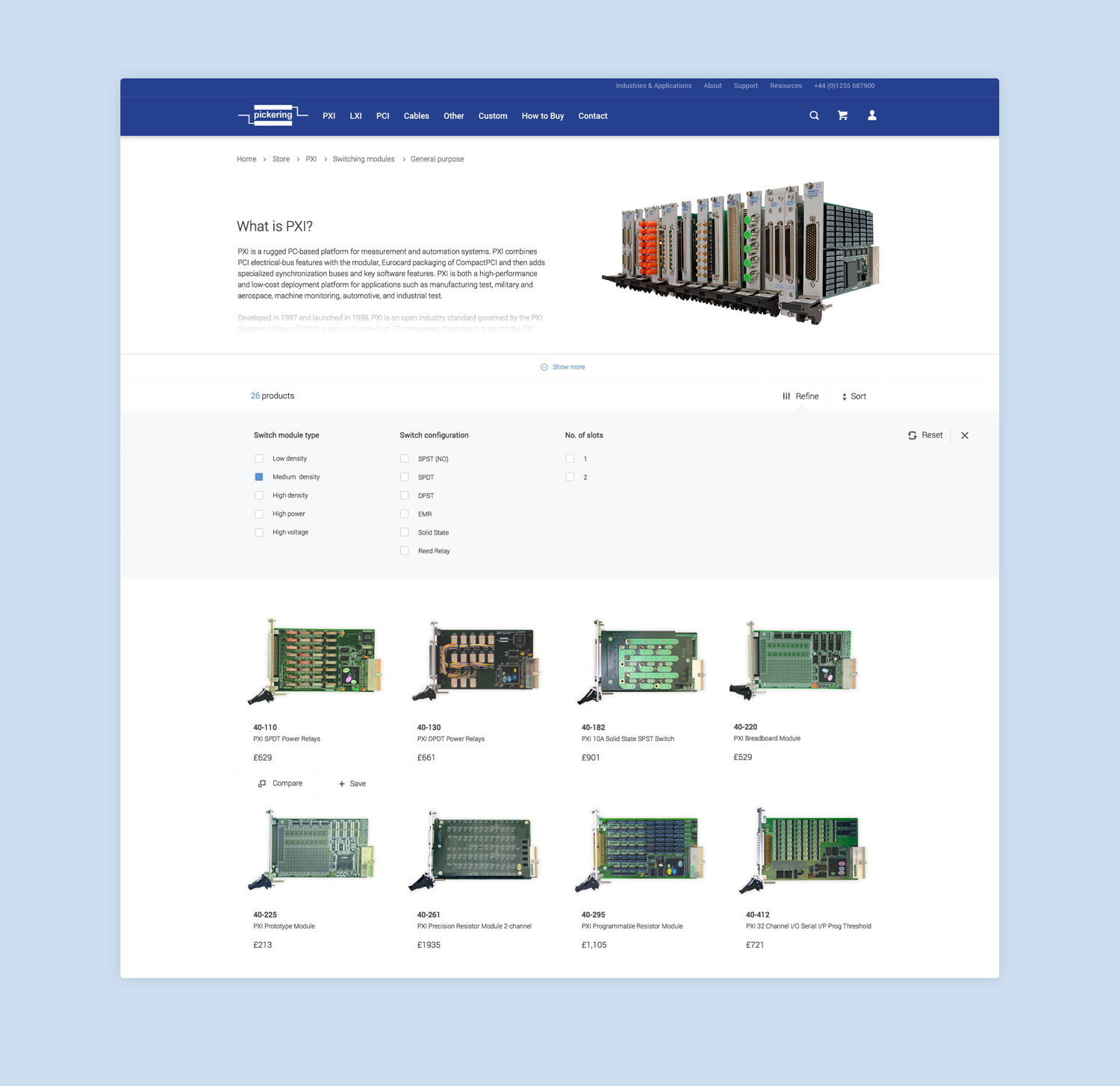Open the Sort options
Screen dimensions: 1120x1086
[854, 396]
